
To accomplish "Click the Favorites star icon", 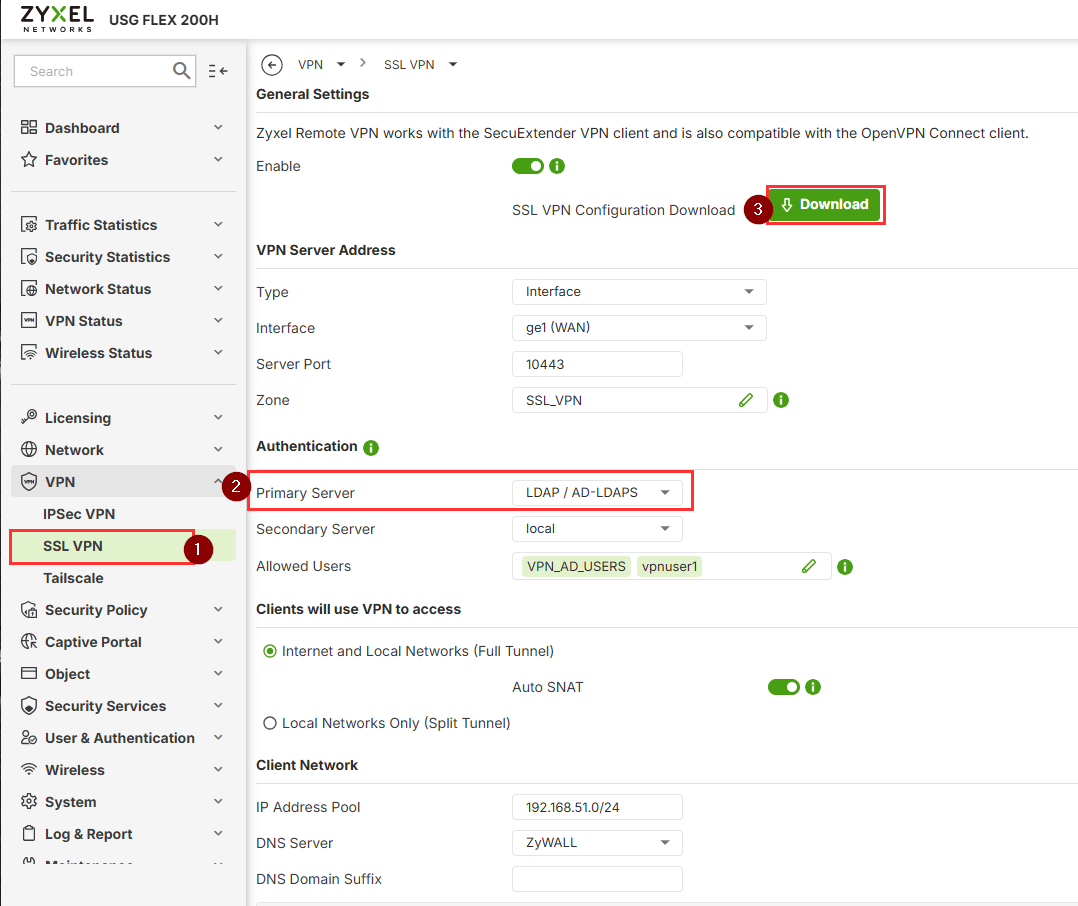I will point(29,159).
